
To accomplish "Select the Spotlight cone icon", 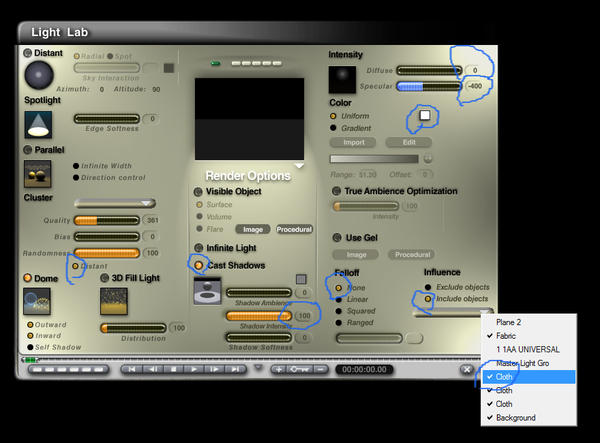I will click(x=38, y=125).
